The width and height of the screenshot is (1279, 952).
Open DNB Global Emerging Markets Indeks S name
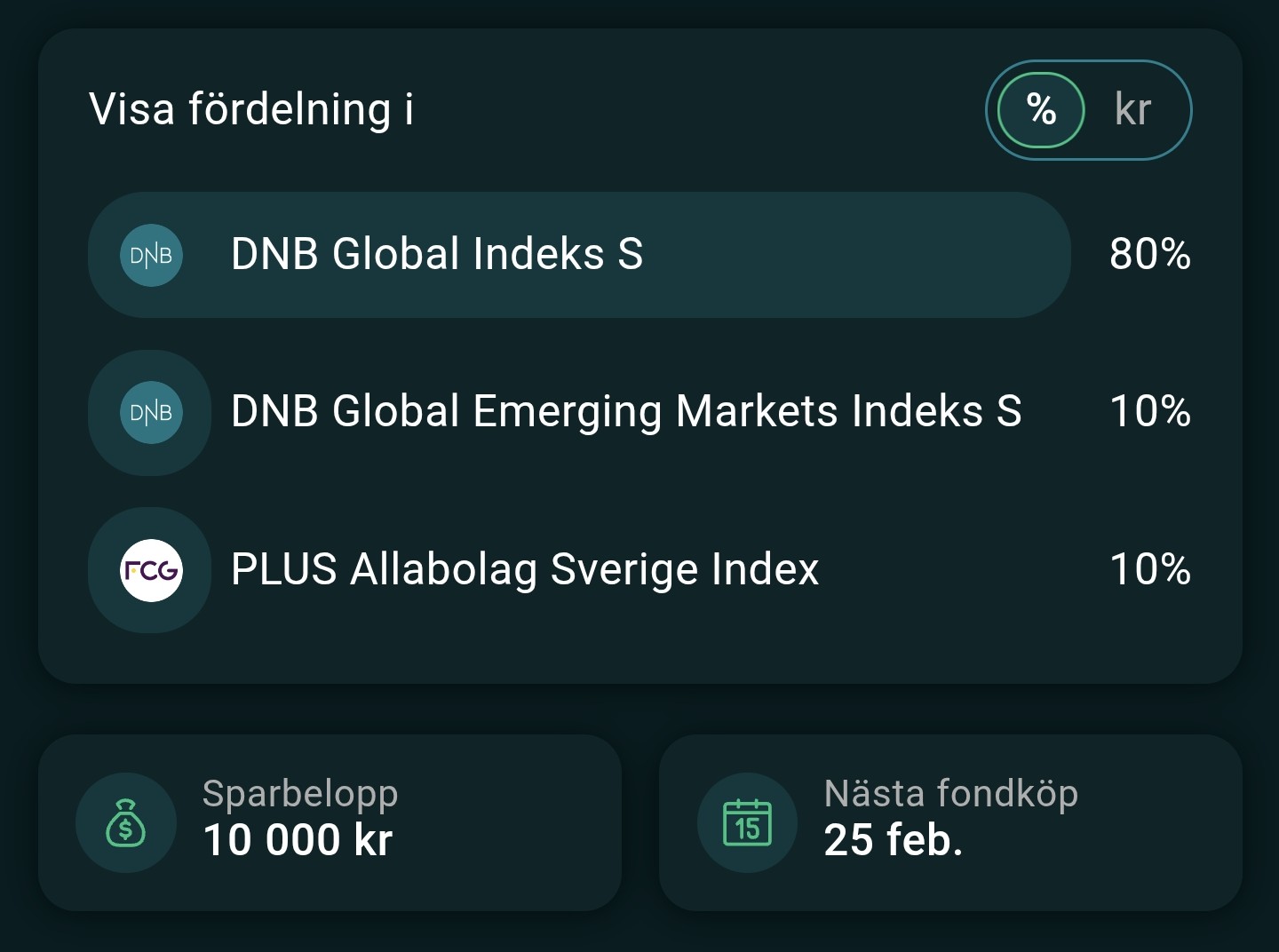[x=626, y=412]
